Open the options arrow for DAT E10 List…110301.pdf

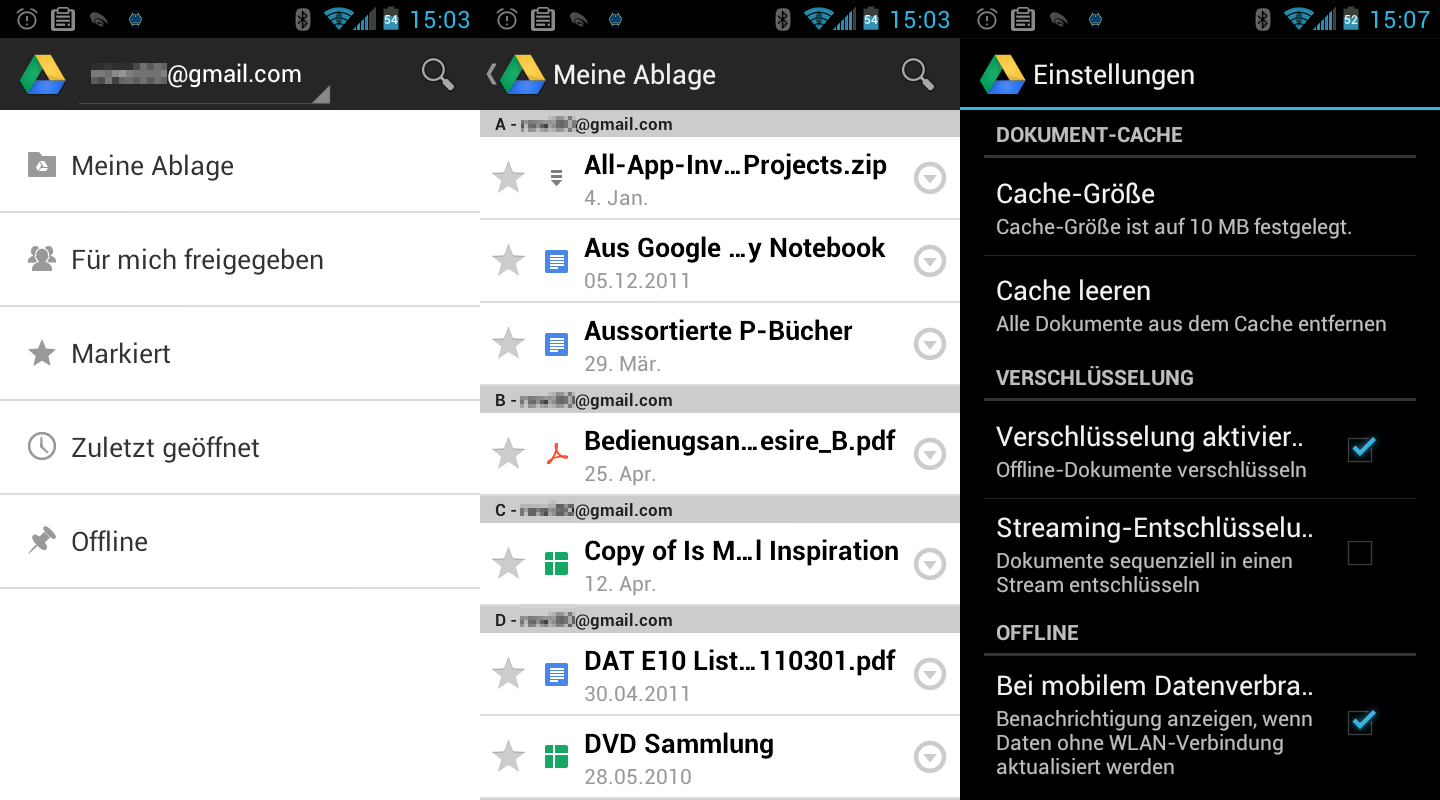(x=930, y=674)
